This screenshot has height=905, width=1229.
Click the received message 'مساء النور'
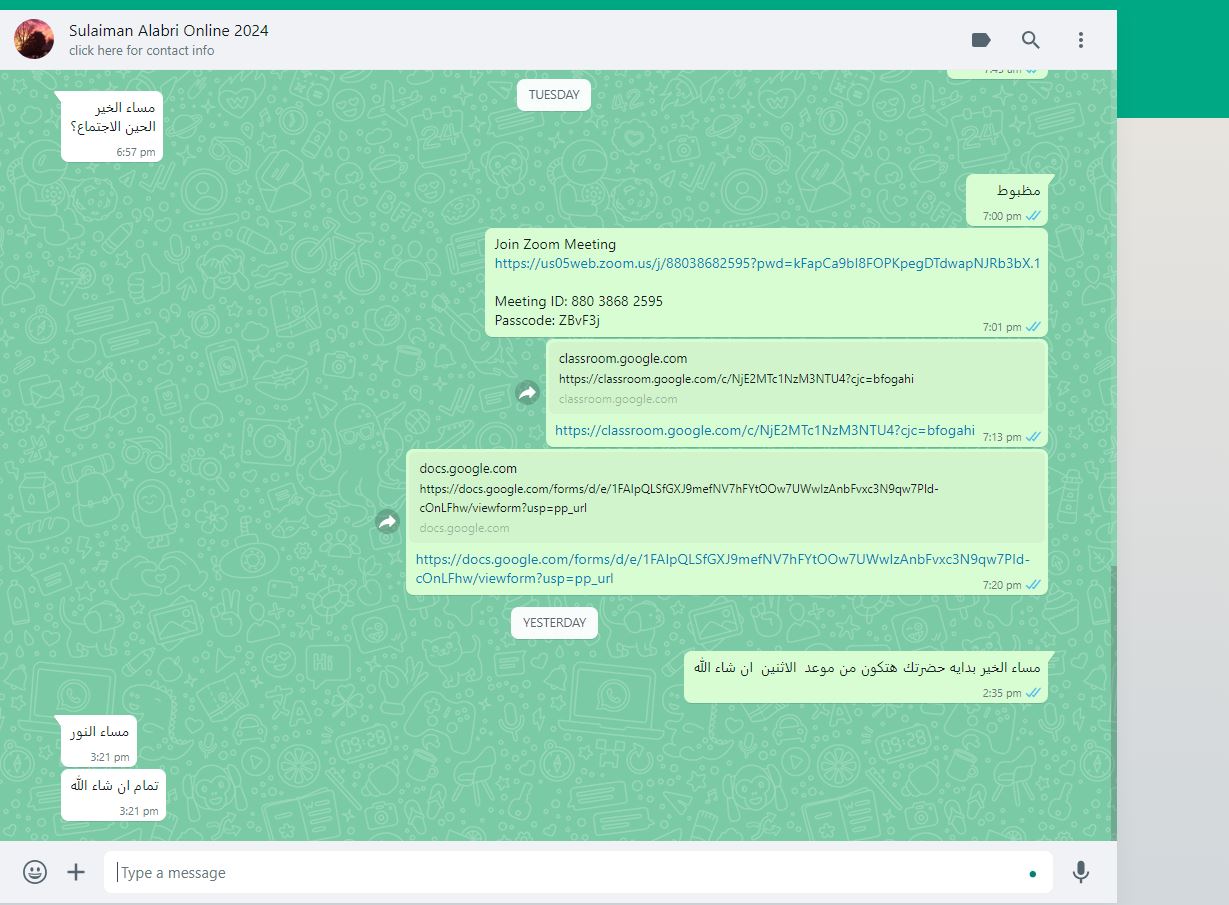click(x=98, y=741)
